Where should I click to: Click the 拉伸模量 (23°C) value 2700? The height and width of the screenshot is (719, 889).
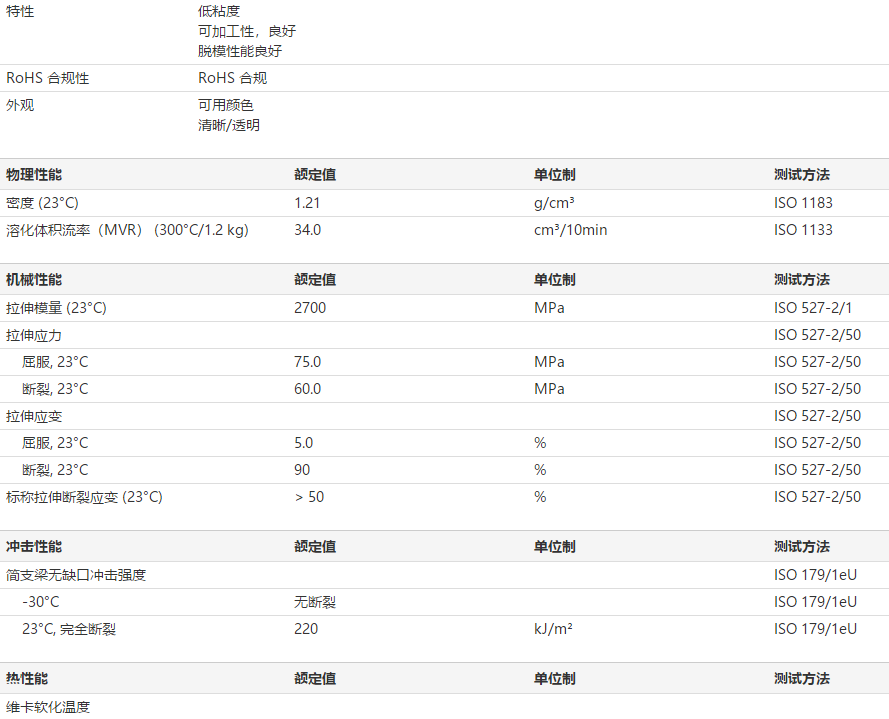coord(306,308)
